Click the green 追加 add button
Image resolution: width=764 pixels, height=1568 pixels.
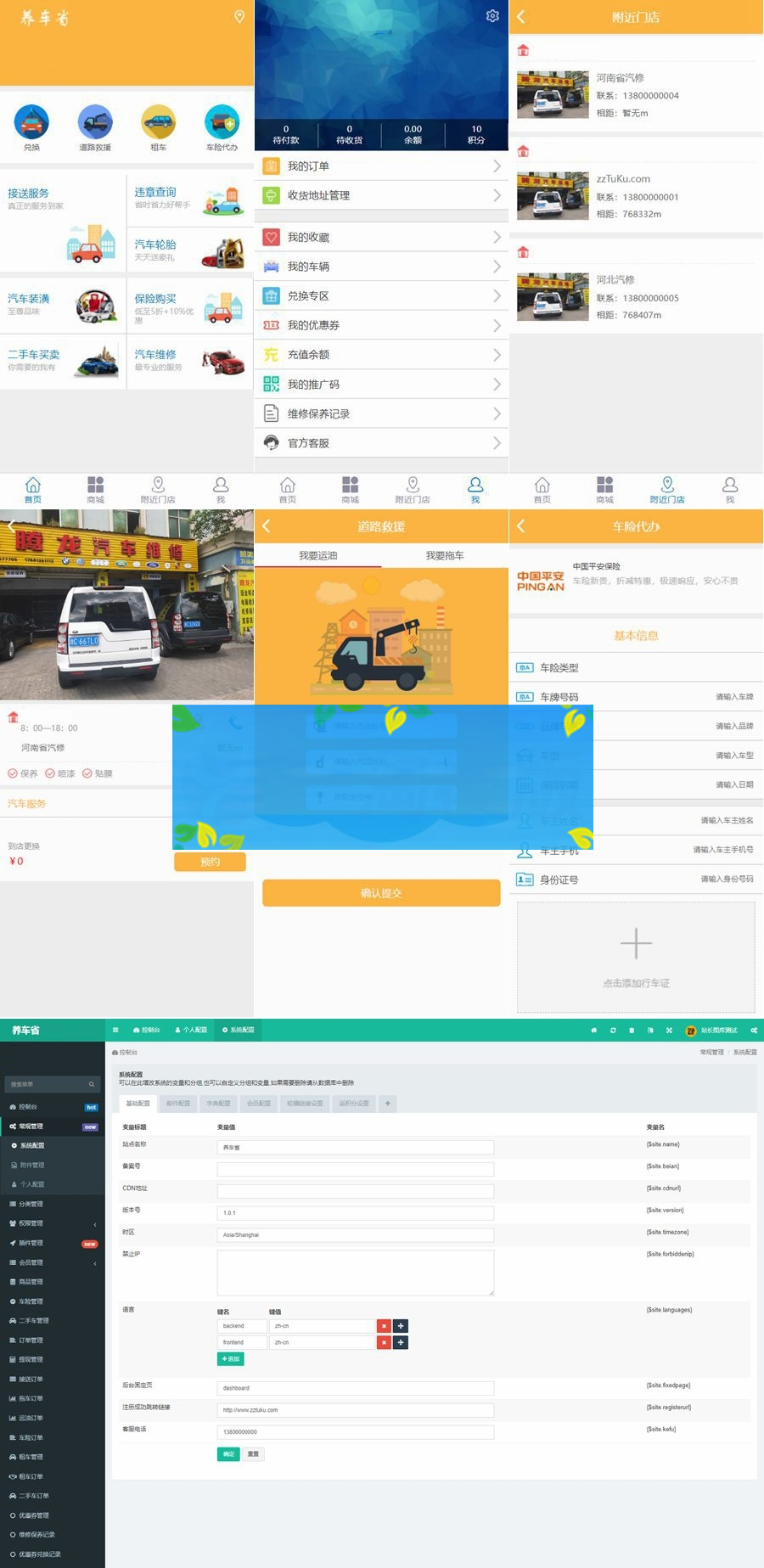(x=230, y=1359)
